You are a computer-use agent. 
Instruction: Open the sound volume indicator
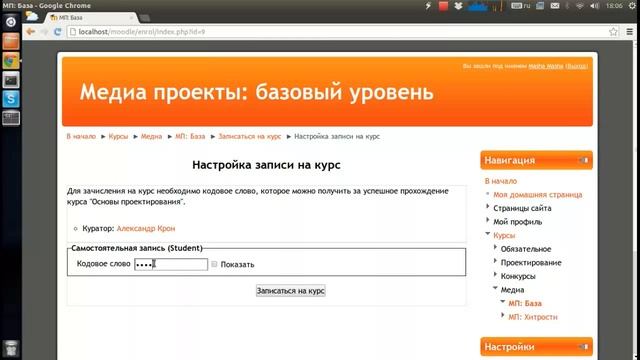point(594,6)
